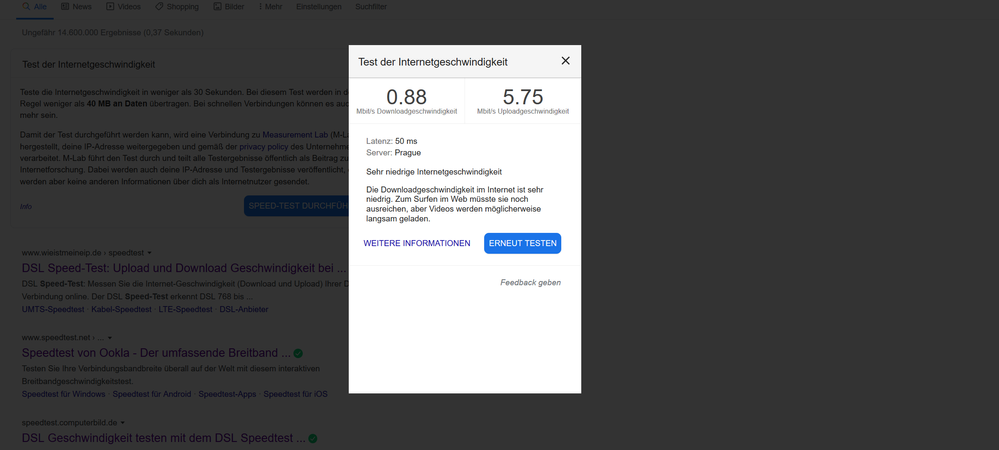Click the Shopping tag icon
This screenshot has height=450, width=999.
(159, 6)
